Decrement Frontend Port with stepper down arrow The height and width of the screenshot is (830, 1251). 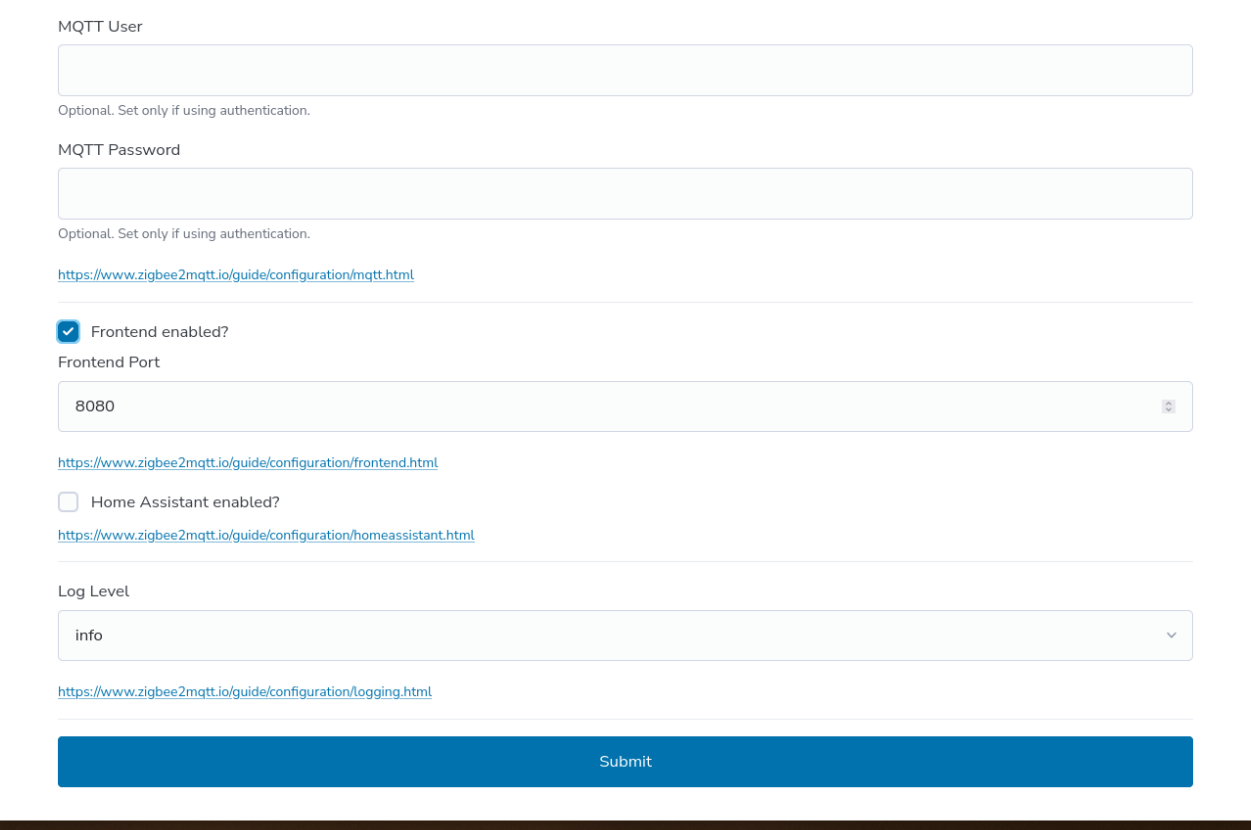1168,410
